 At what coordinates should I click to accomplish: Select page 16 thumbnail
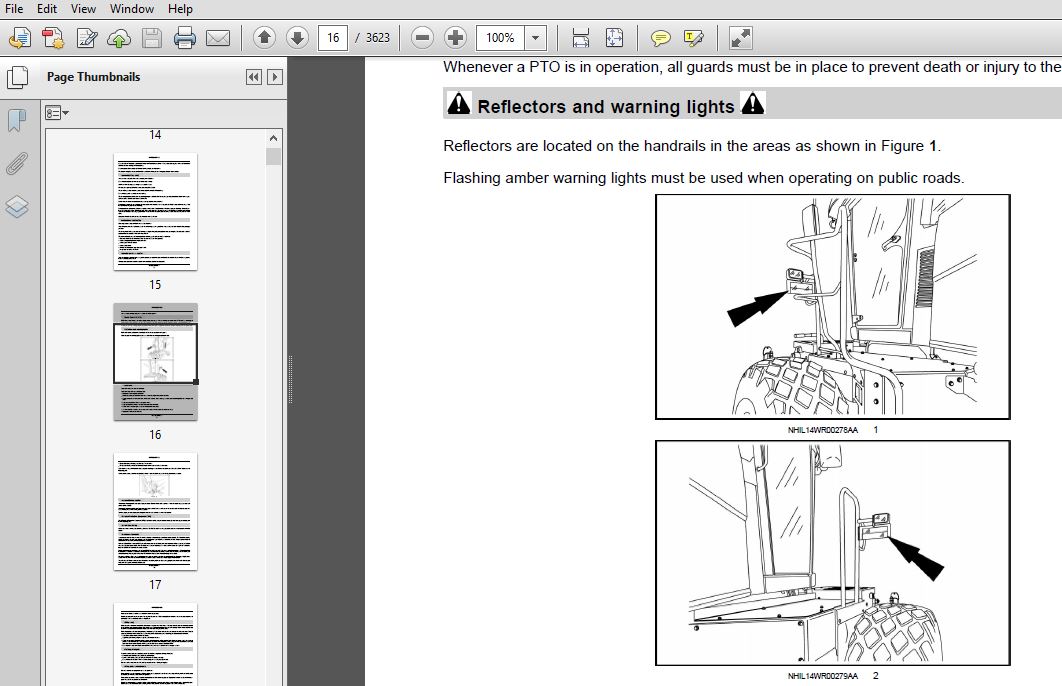click(x=155, y=362)
